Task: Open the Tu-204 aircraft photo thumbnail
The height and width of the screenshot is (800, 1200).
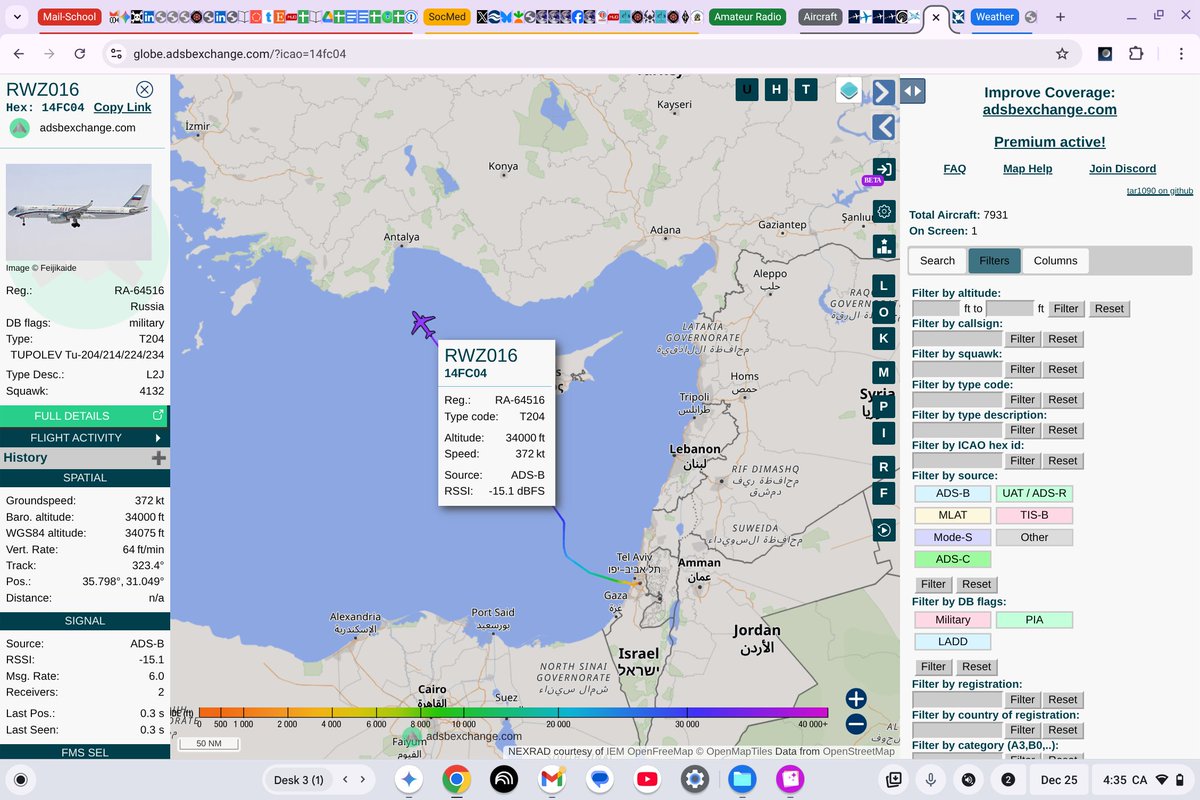Action: [79, 212]
